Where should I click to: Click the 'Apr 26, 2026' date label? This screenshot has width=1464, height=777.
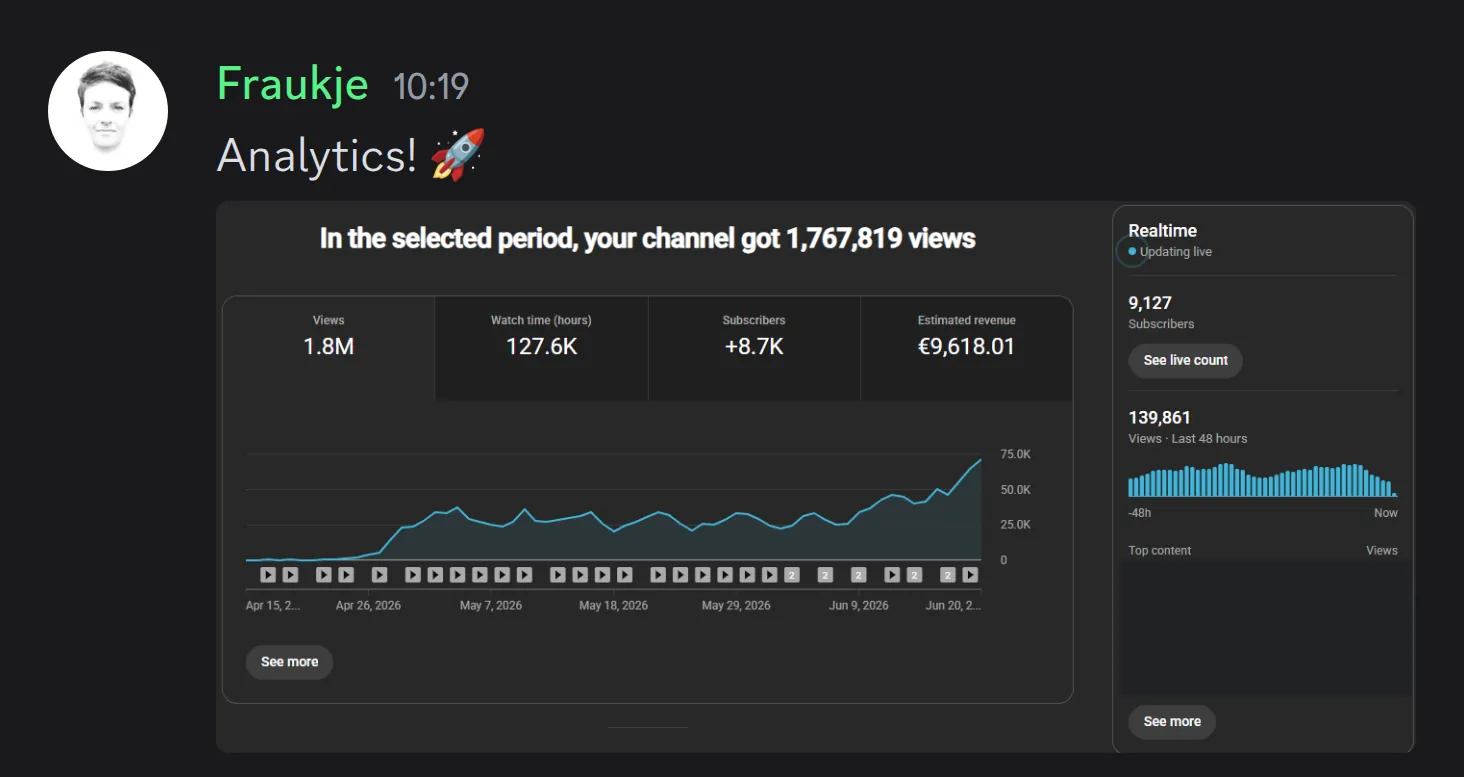pyautogui.click(x=369, y=606)
